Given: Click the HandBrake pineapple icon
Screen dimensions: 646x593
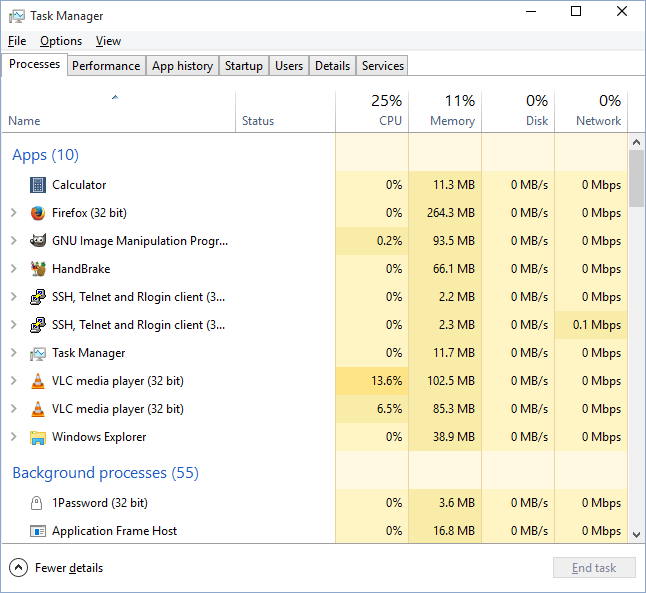Looking at the screenshot, I should (38, 269).
